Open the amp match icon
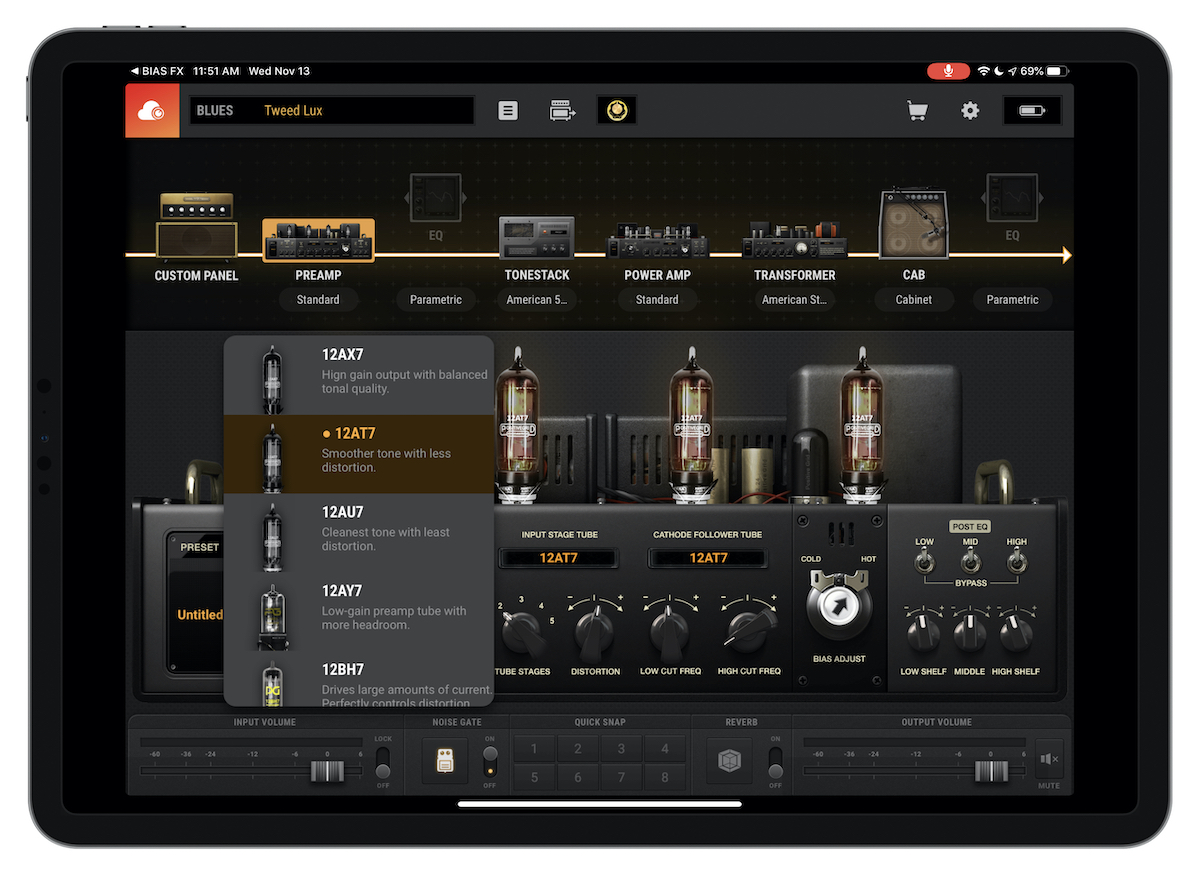1200x876 pixels. pos(563,111)
